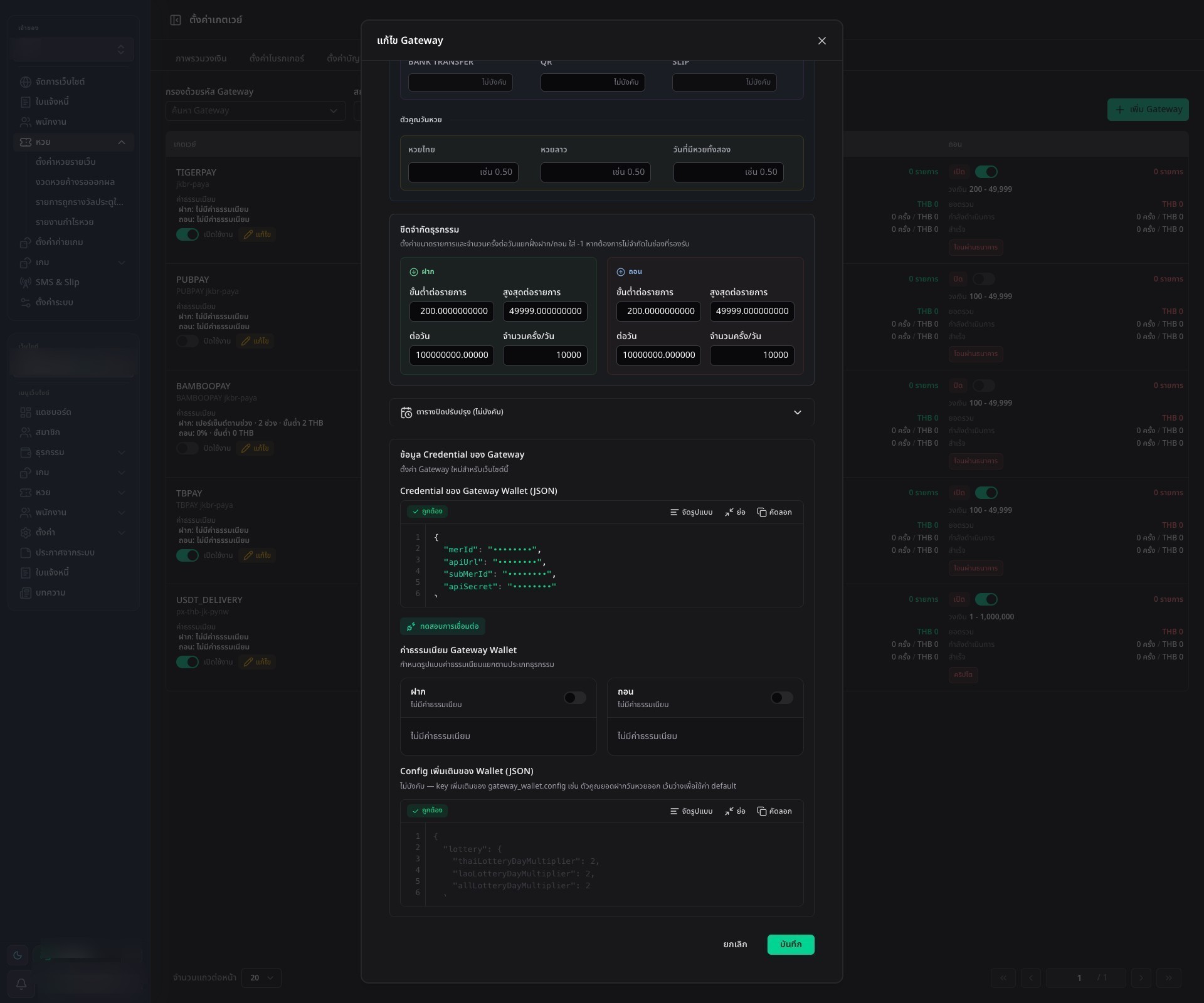
Task: Click the calendar icon of maintenance schedule
Action: click(406, 412)
